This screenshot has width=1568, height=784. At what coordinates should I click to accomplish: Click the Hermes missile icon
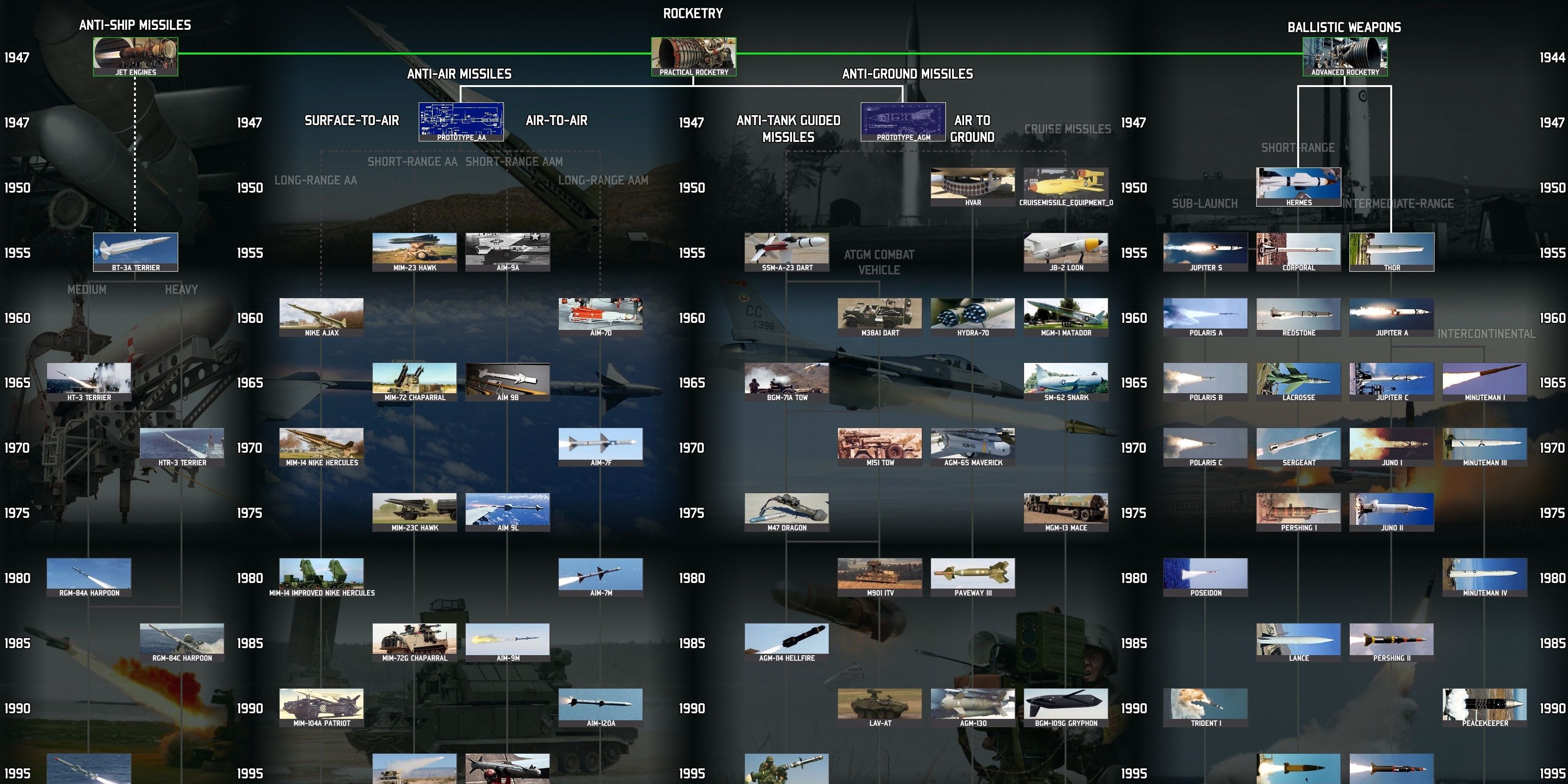click(x=1298, y=186)
